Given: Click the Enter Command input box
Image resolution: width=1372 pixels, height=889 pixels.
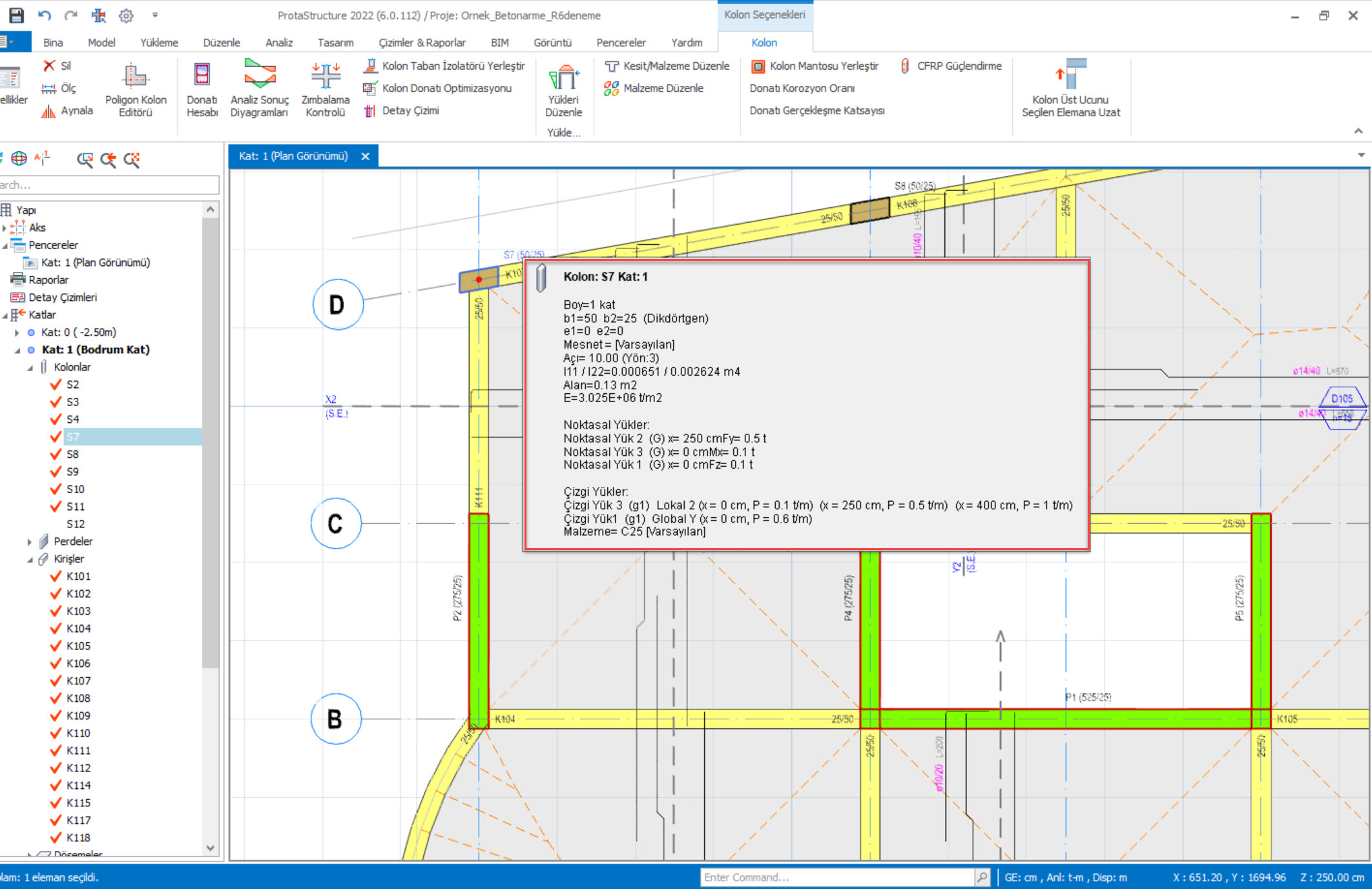Looking at the screenshot, I should [x=837, y=877].
